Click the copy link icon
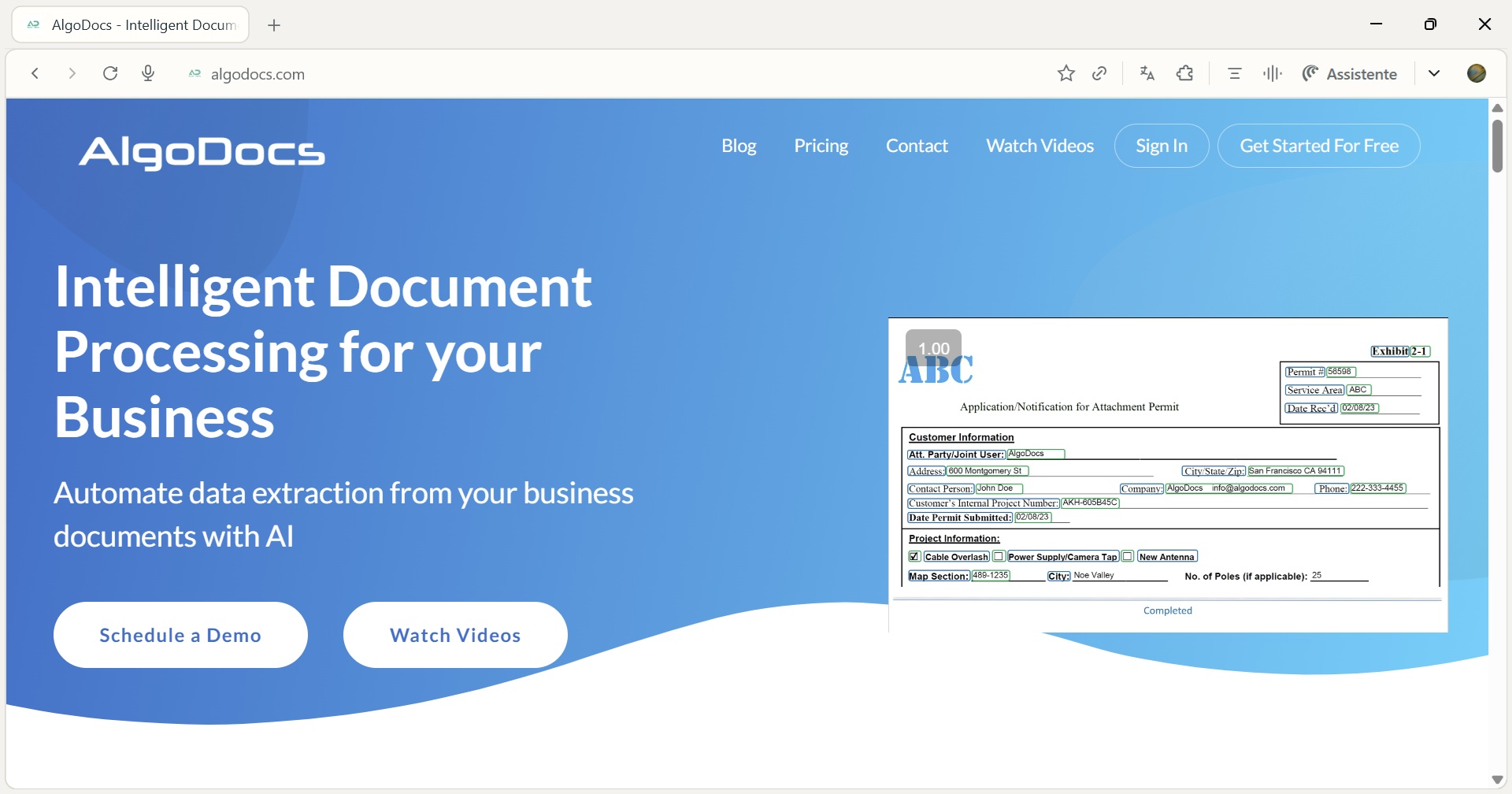This screenshot has width=1512, height=794. coord(1100,73)
